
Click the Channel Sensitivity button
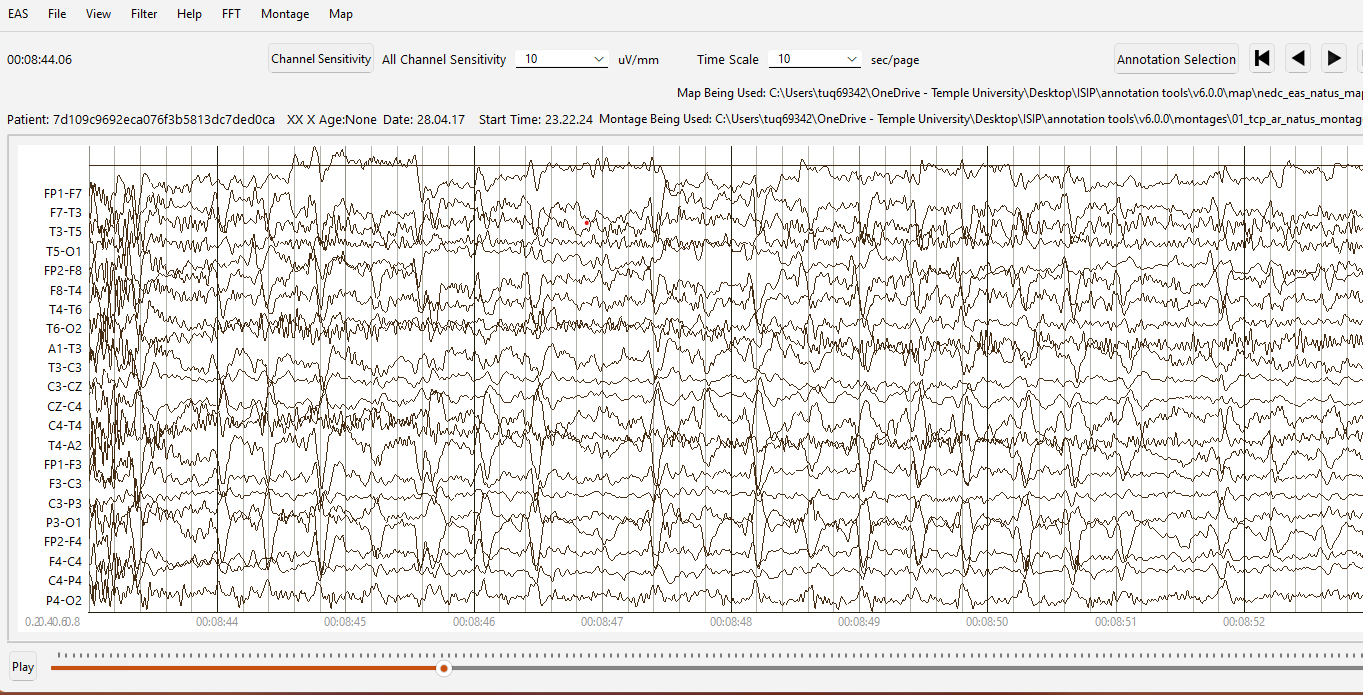pyautogui.click(x=321, y=59)
